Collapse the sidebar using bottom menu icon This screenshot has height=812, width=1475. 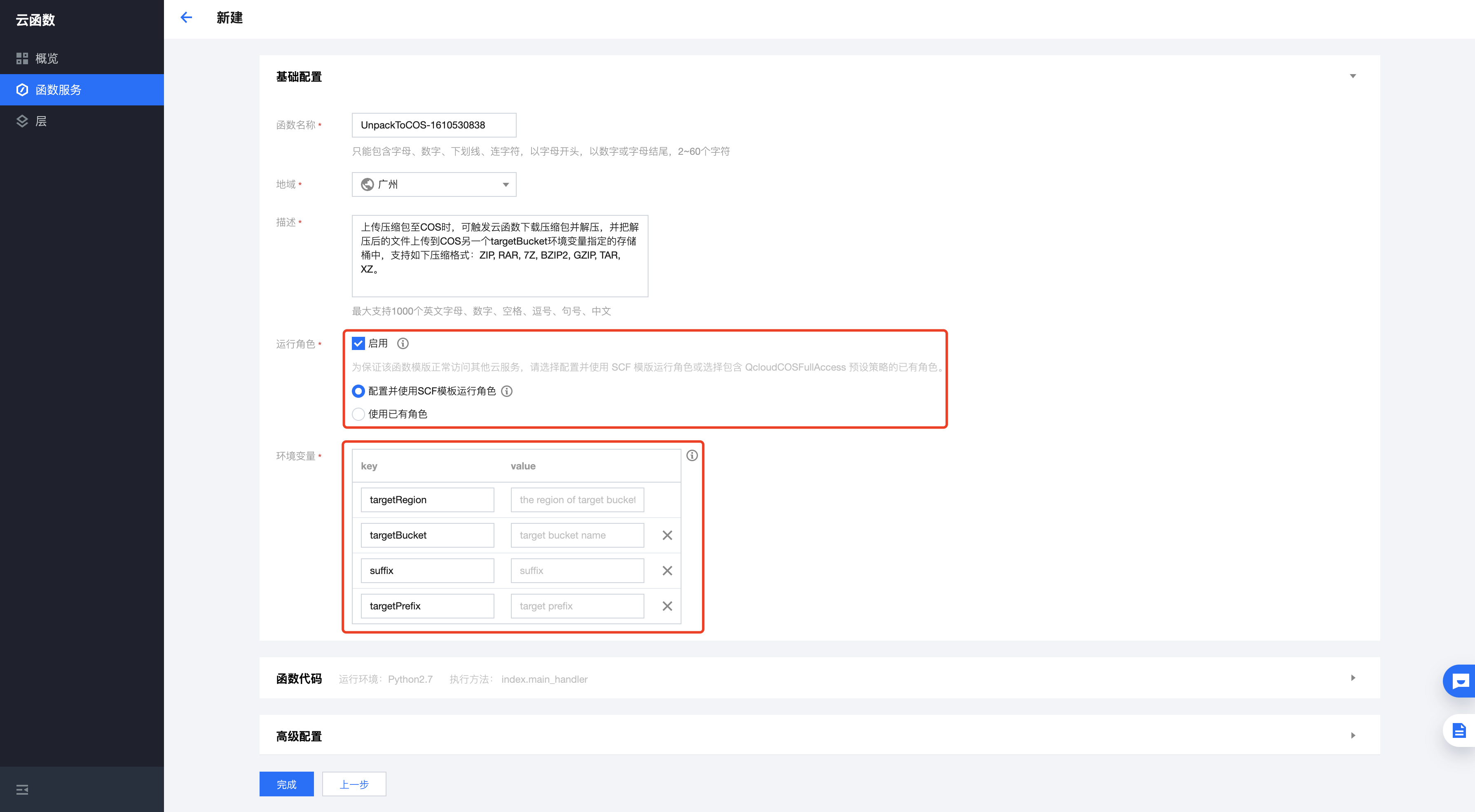click(22, 790)
